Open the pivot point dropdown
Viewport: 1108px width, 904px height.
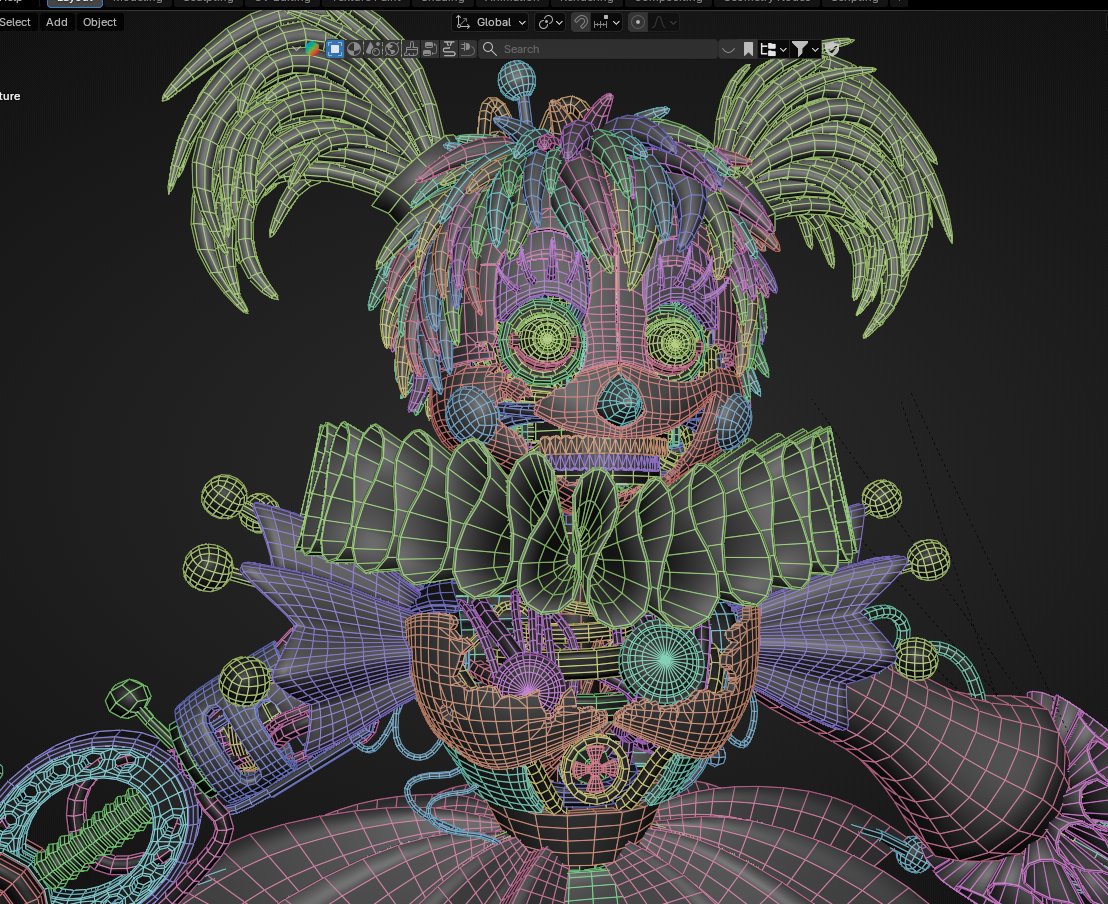pyautogui.click(x=550, y=22)
